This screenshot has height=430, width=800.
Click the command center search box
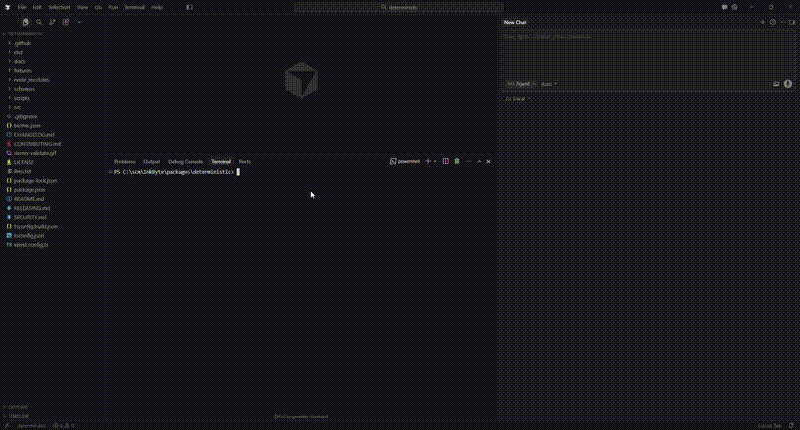pos(399,7)
